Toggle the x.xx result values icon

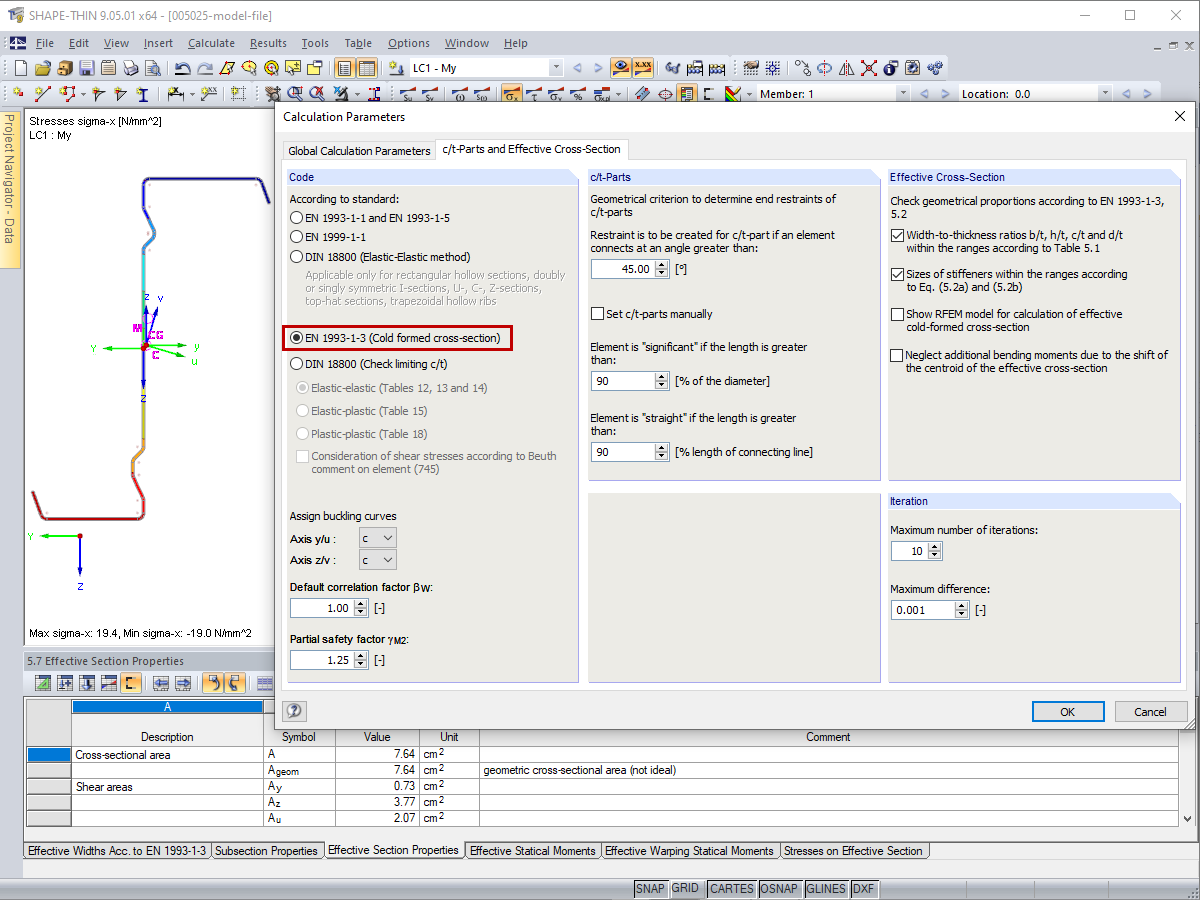643,68
